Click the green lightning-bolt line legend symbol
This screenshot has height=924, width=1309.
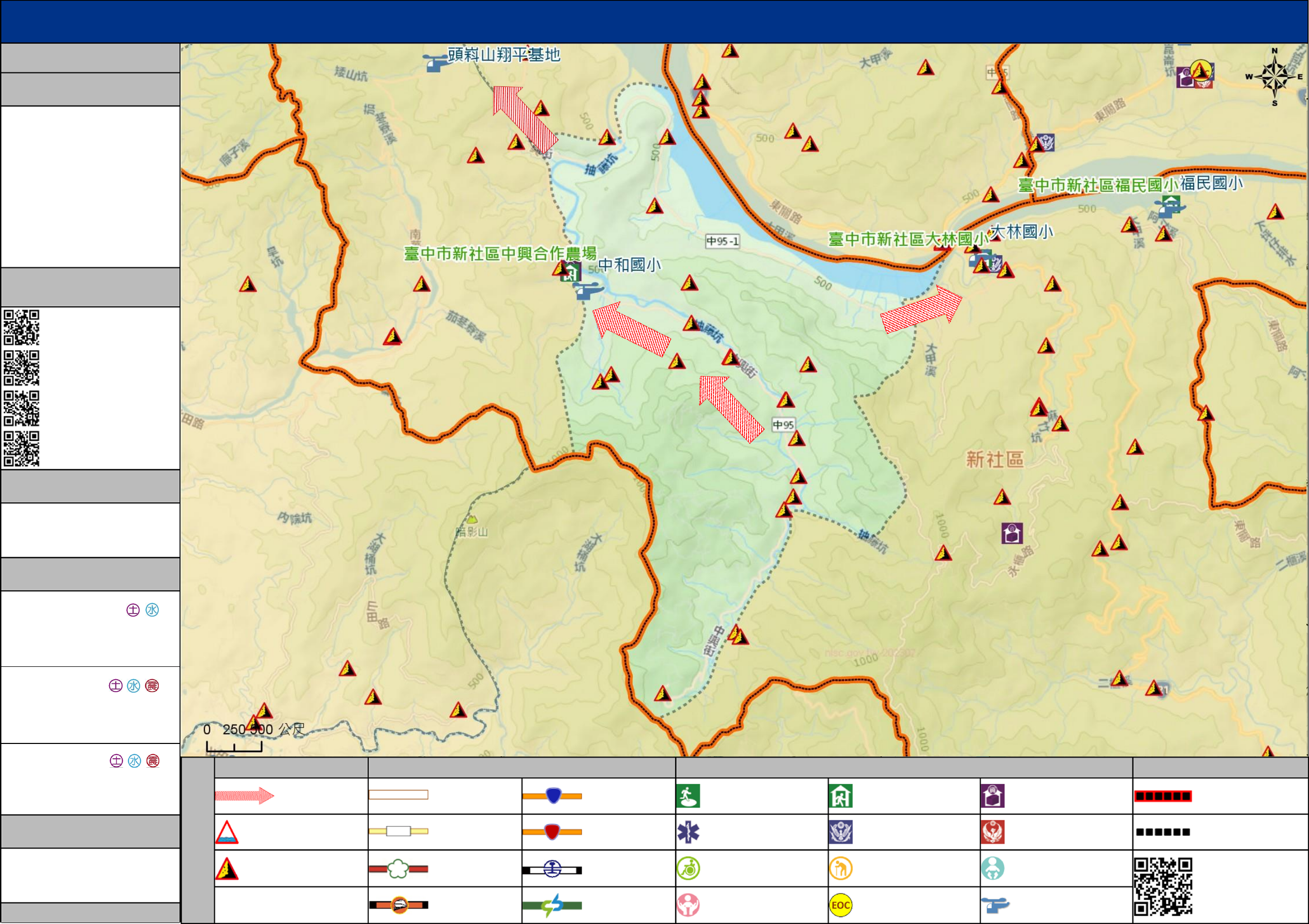(552, 905)
